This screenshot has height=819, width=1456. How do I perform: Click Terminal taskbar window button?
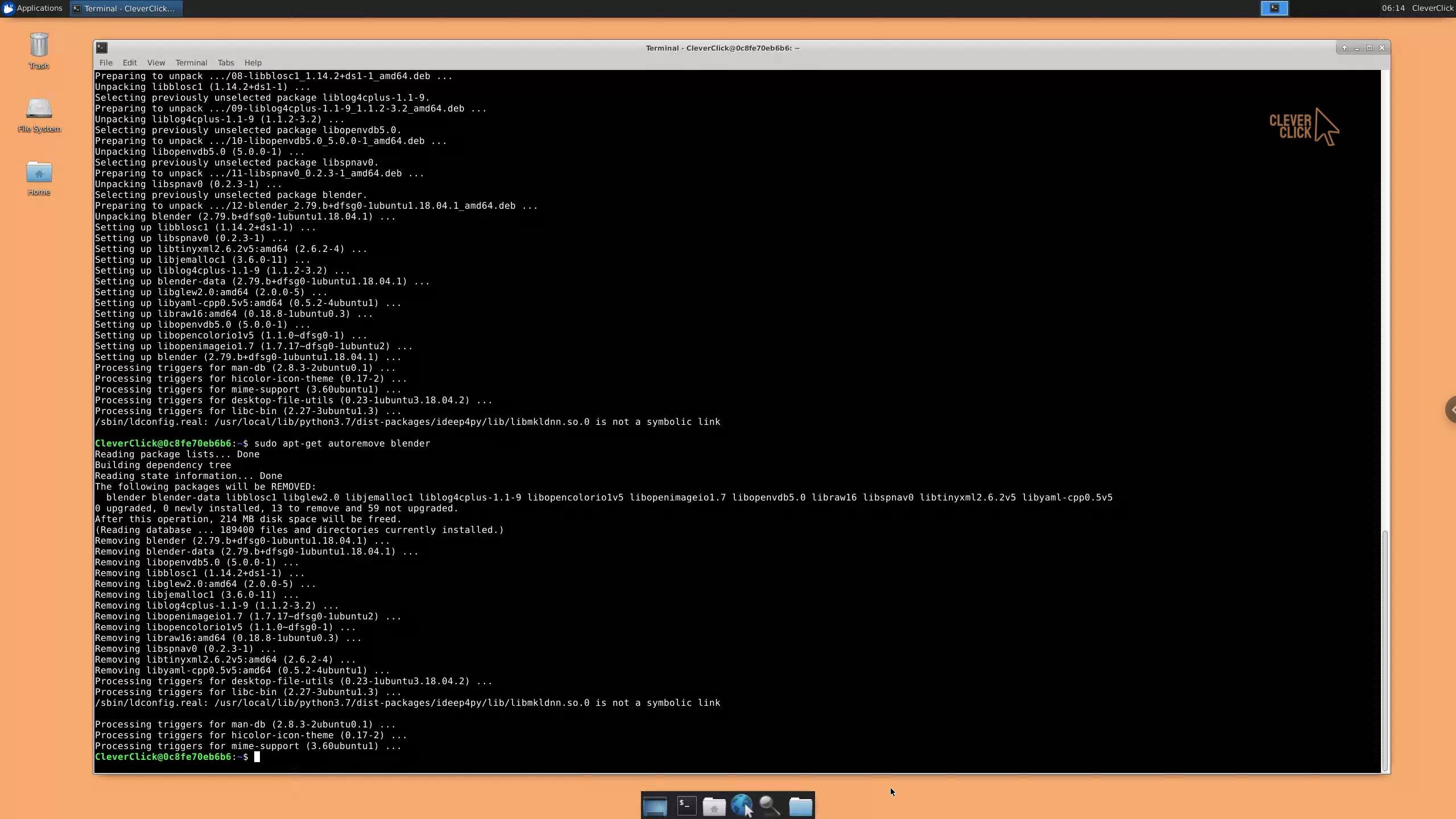coord(126,8)
